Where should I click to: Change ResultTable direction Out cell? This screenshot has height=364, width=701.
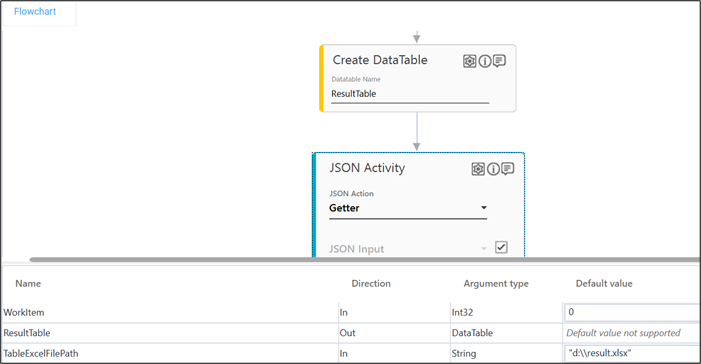[x=394, y=333]
